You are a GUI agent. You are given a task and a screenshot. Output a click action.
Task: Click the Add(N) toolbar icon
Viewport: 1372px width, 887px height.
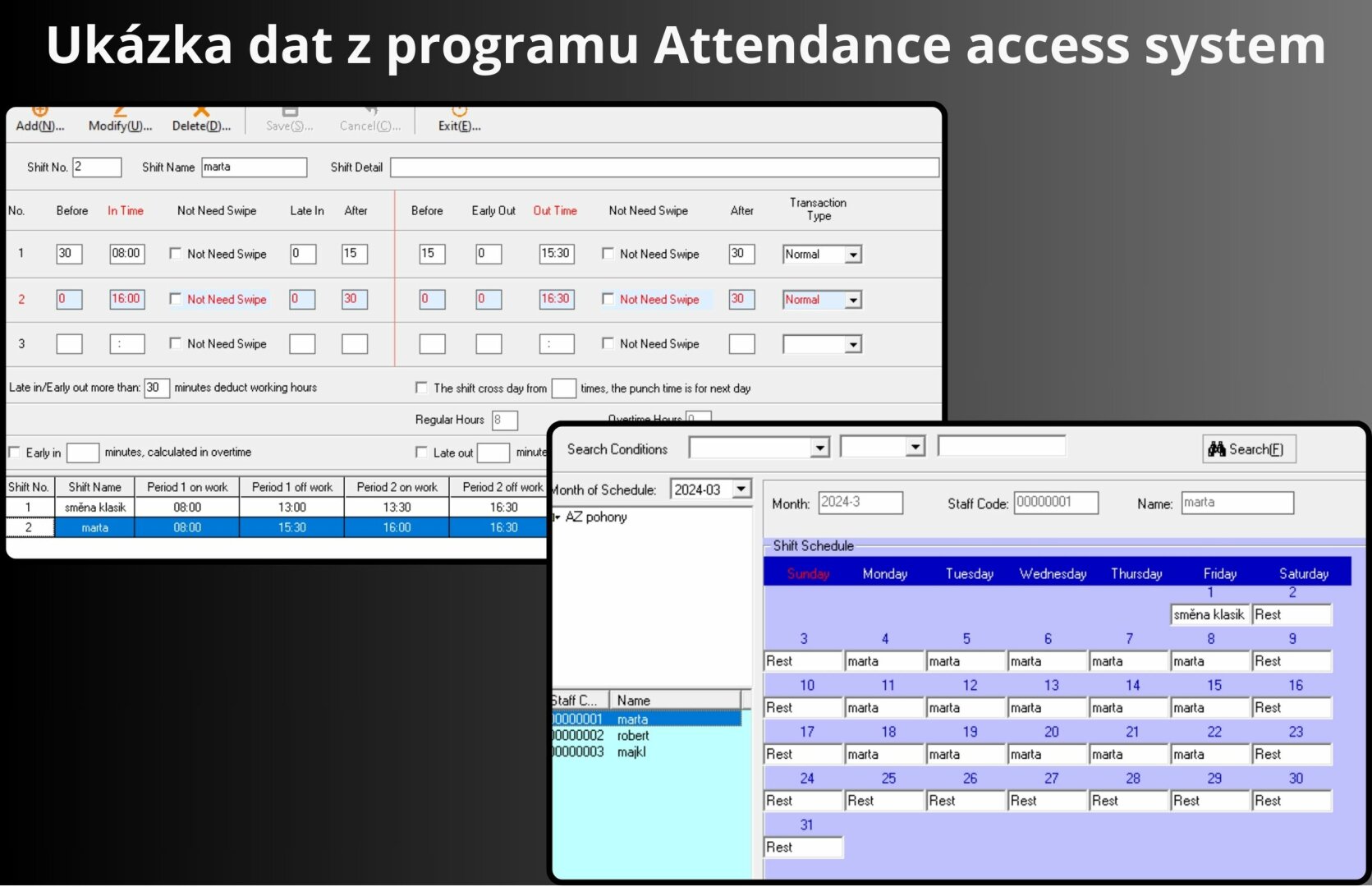[39, 119]
